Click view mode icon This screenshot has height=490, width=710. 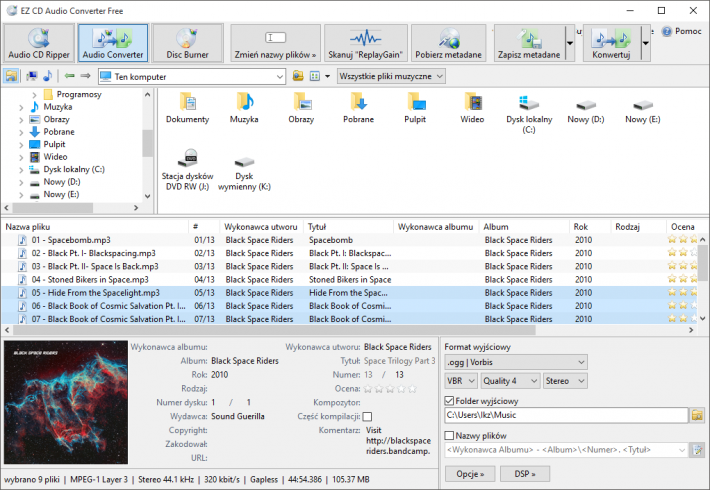pyautogui.click(x=315, y=76)
